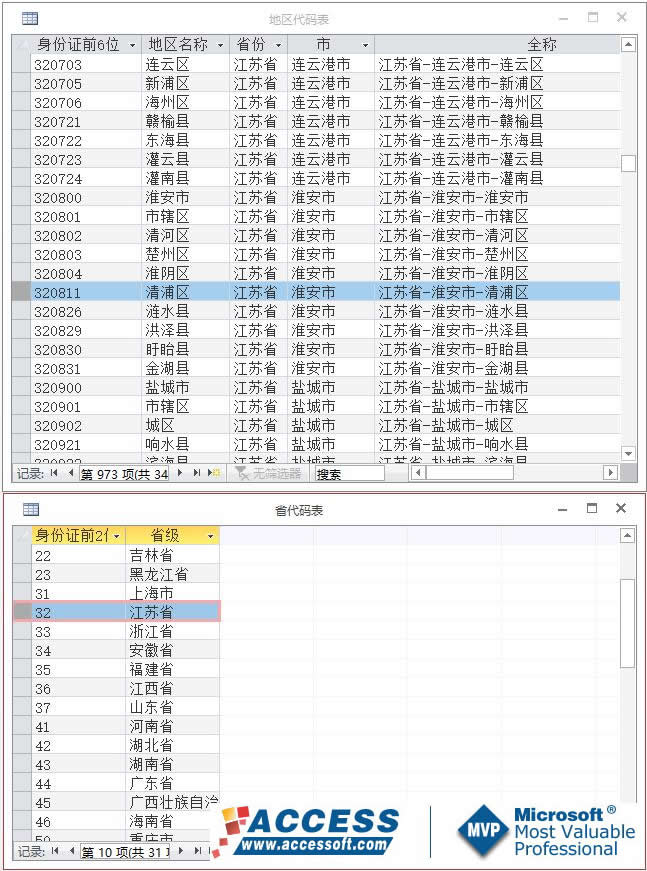Screen dimensions: 647x871
Task: Create new blank record in 地区代码表
Action: point(214,473)
